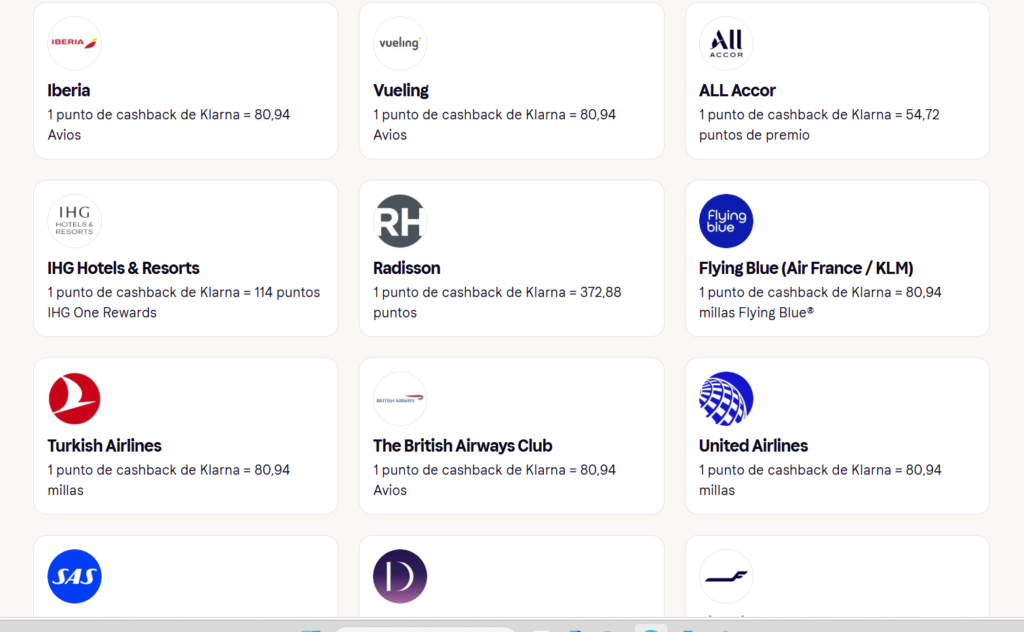Open IHG Hotels & Resorts heading
1024x632 pixels.
coord(123,268)
